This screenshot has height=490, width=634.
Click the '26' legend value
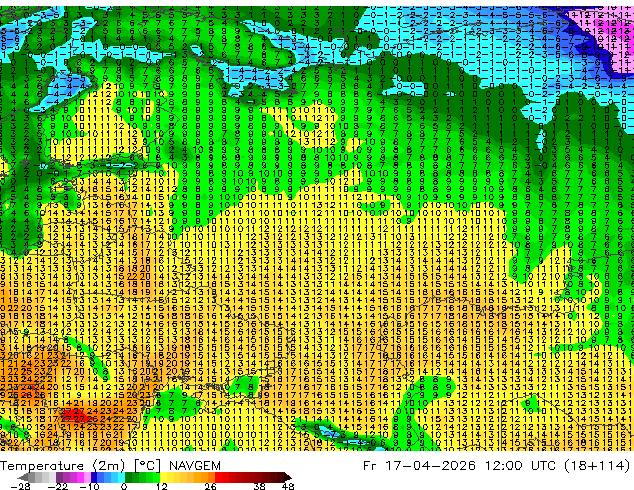click(x=210, y=486)
